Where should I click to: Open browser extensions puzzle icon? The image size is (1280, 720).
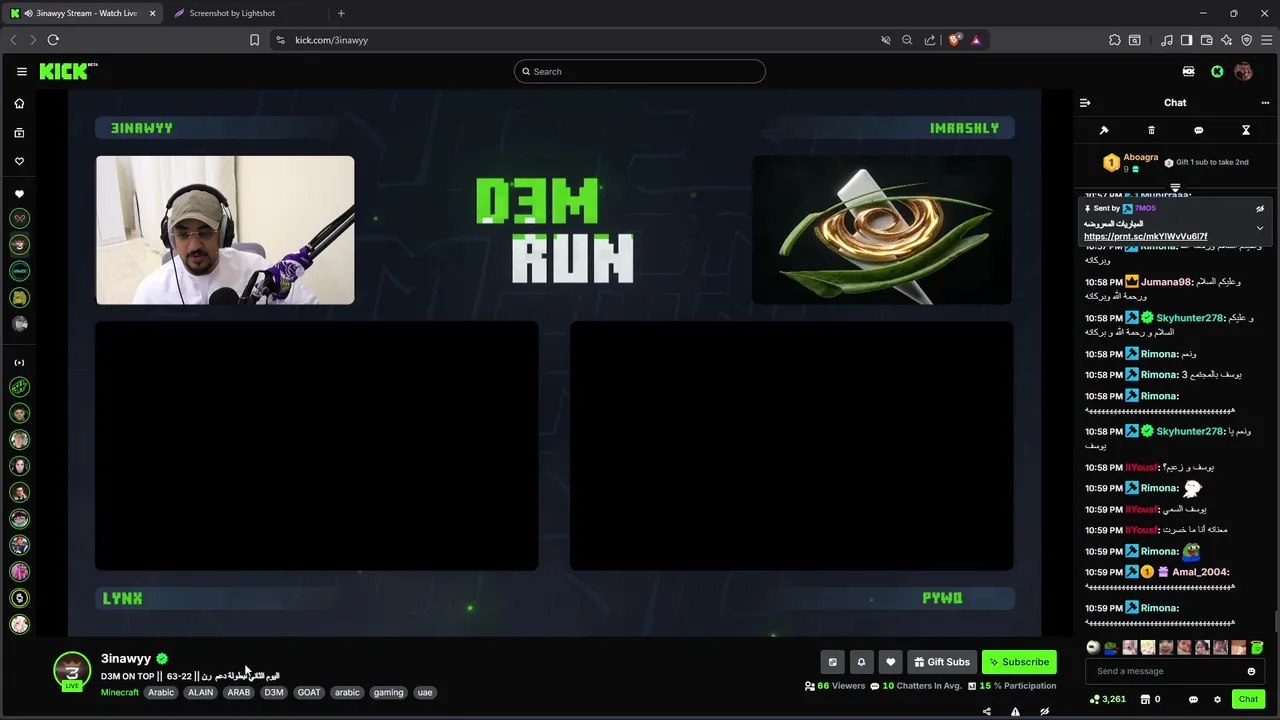1115,40
